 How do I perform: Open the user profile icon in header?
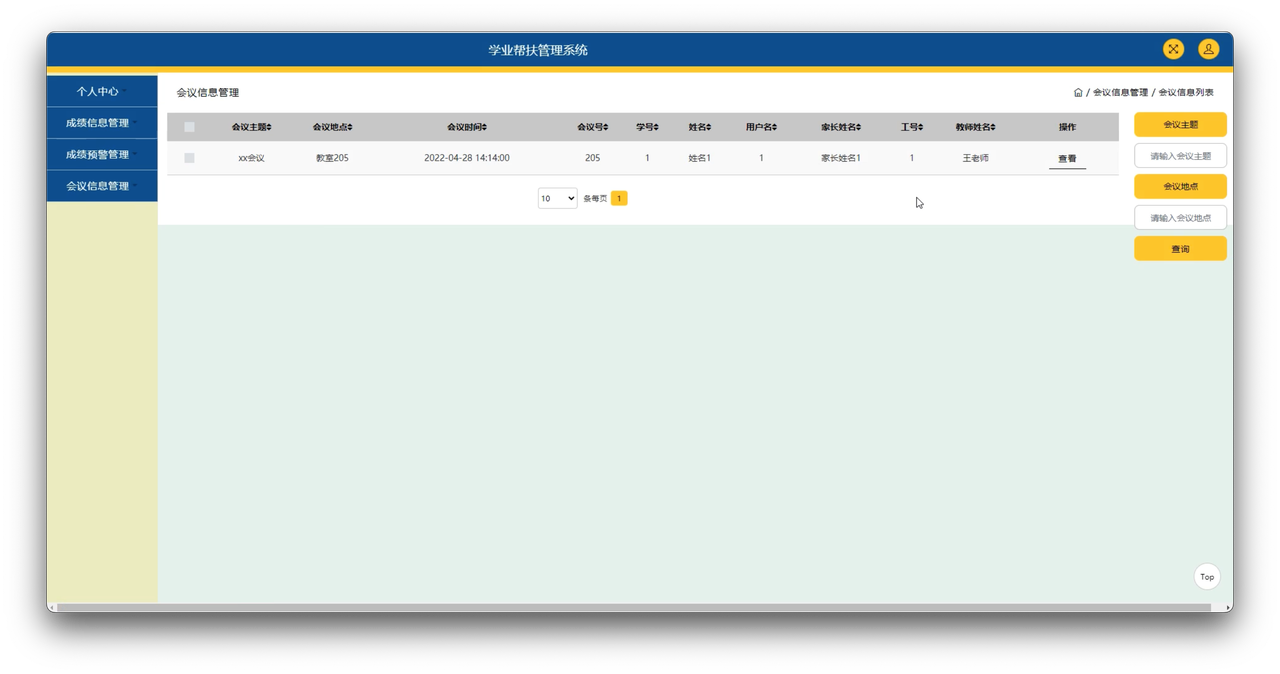point(1208,49)
